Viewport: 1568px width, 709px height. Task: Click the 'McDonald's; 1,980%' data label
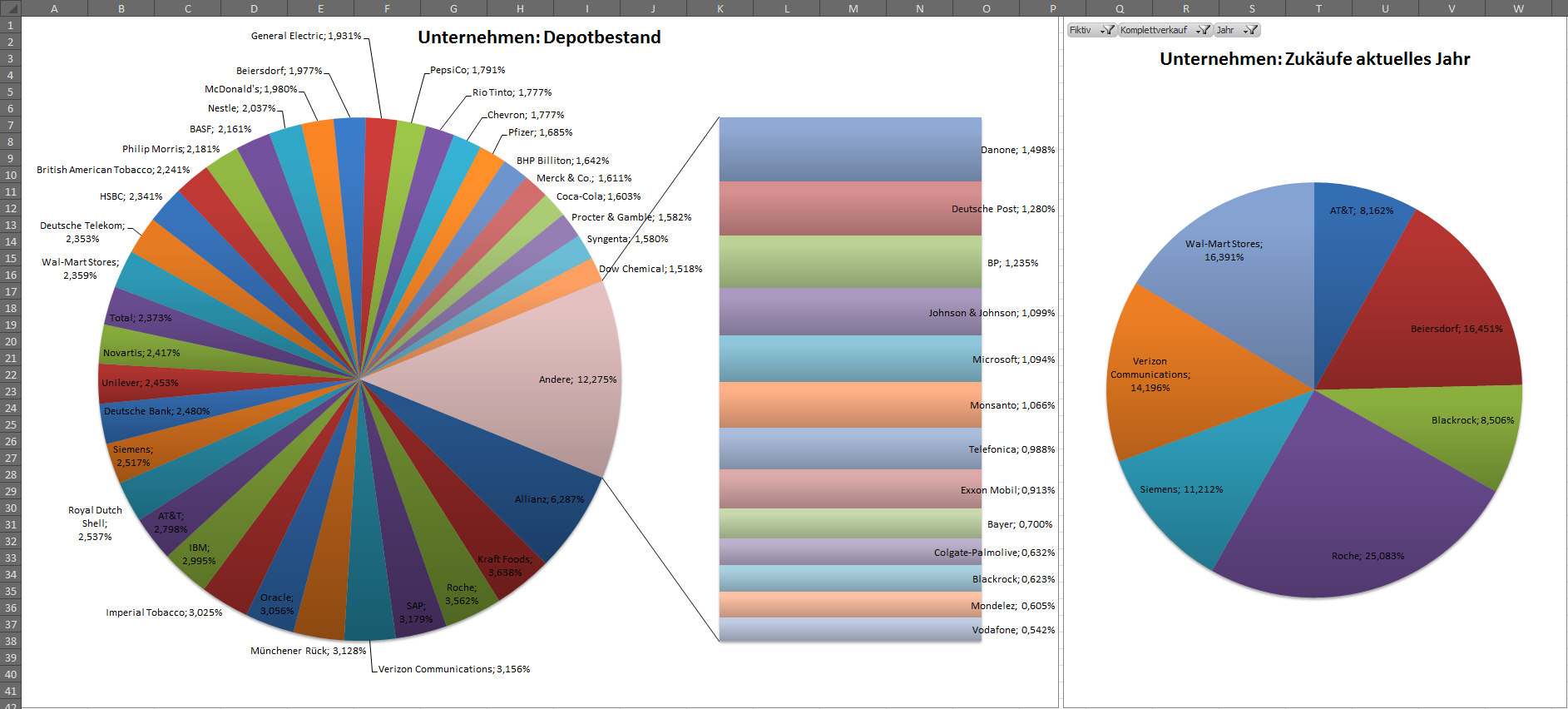[x=251, y=89]
